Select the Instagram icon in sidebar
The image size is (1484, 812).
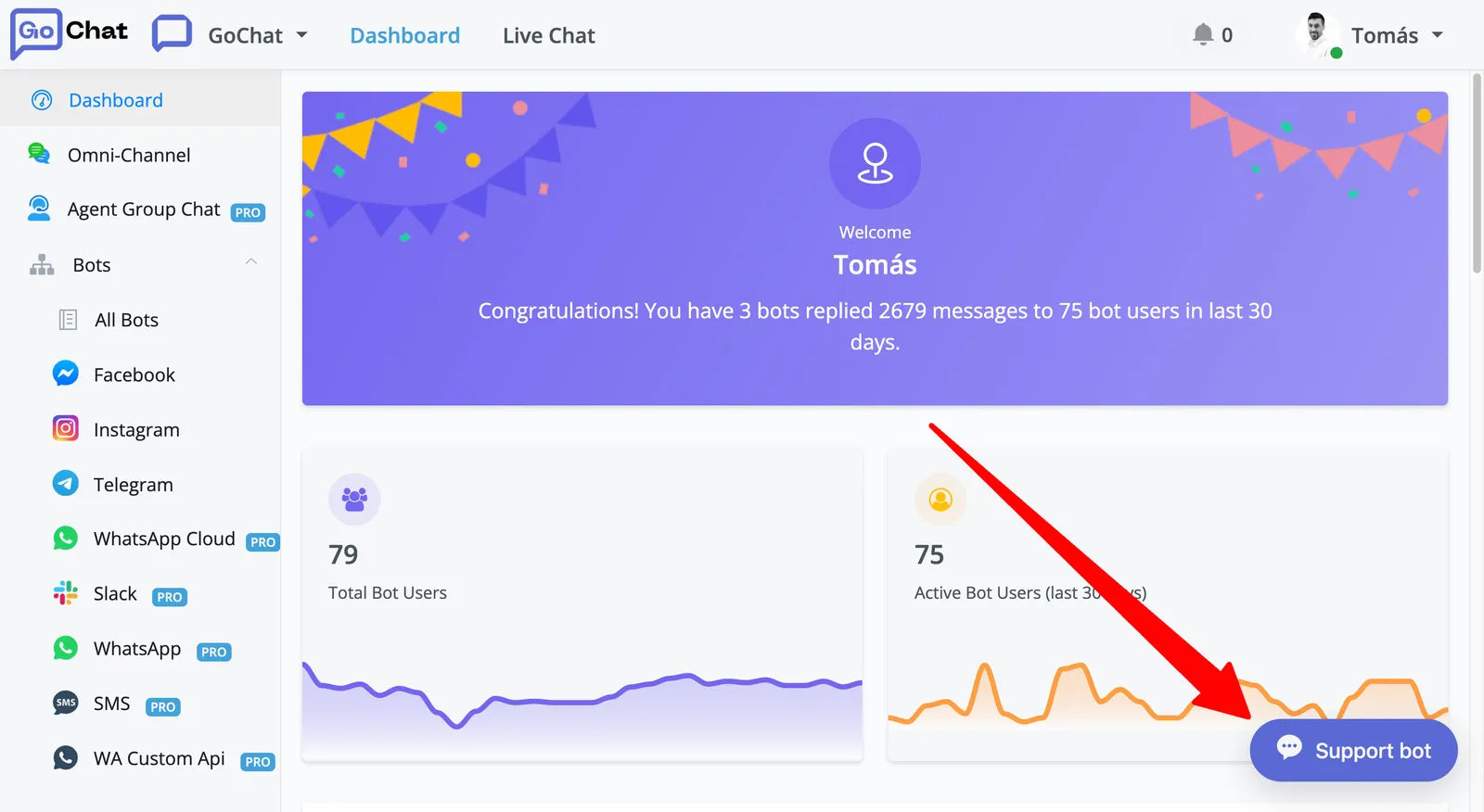66,428
